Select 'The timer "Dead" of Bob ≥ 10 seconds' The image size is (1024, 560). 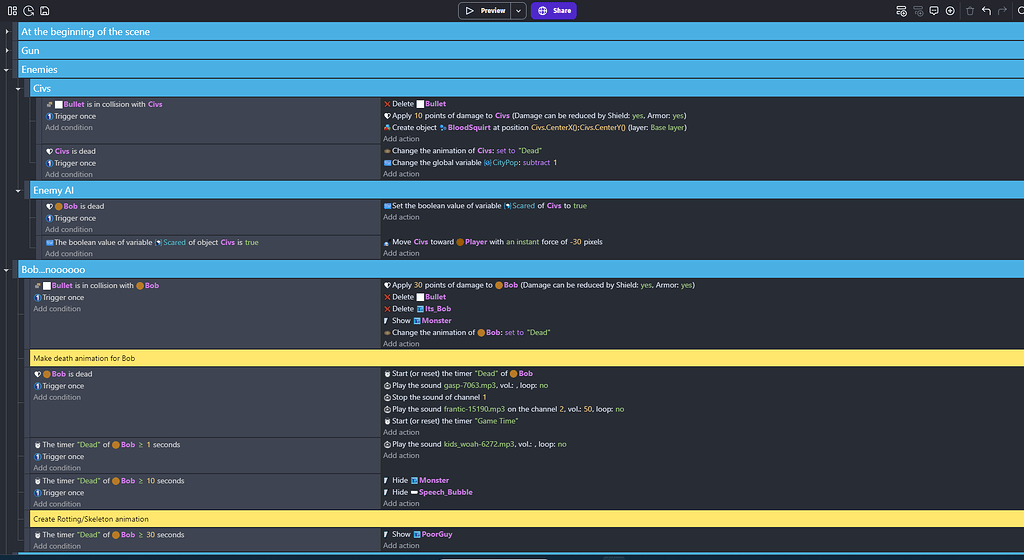[109, 481]
